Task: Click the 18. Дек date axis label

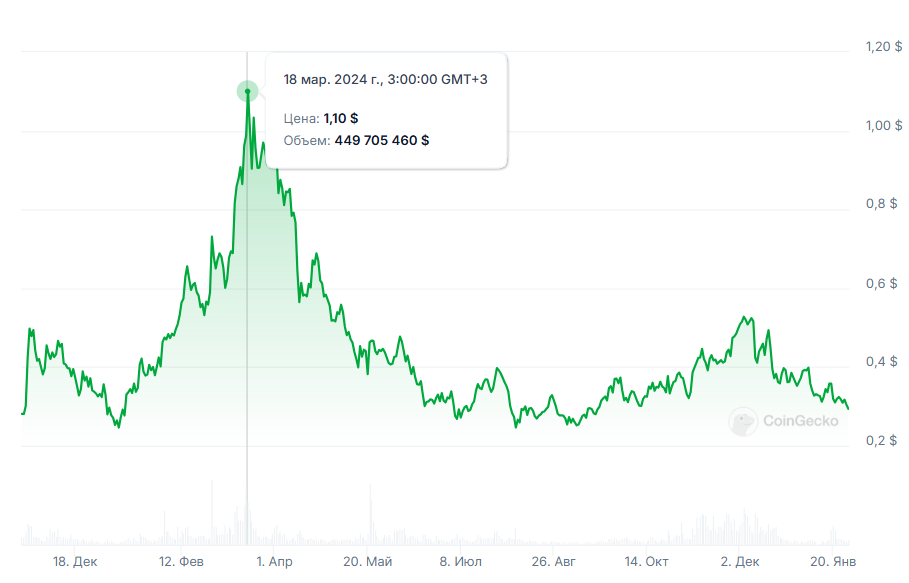Action: (76, 562)
